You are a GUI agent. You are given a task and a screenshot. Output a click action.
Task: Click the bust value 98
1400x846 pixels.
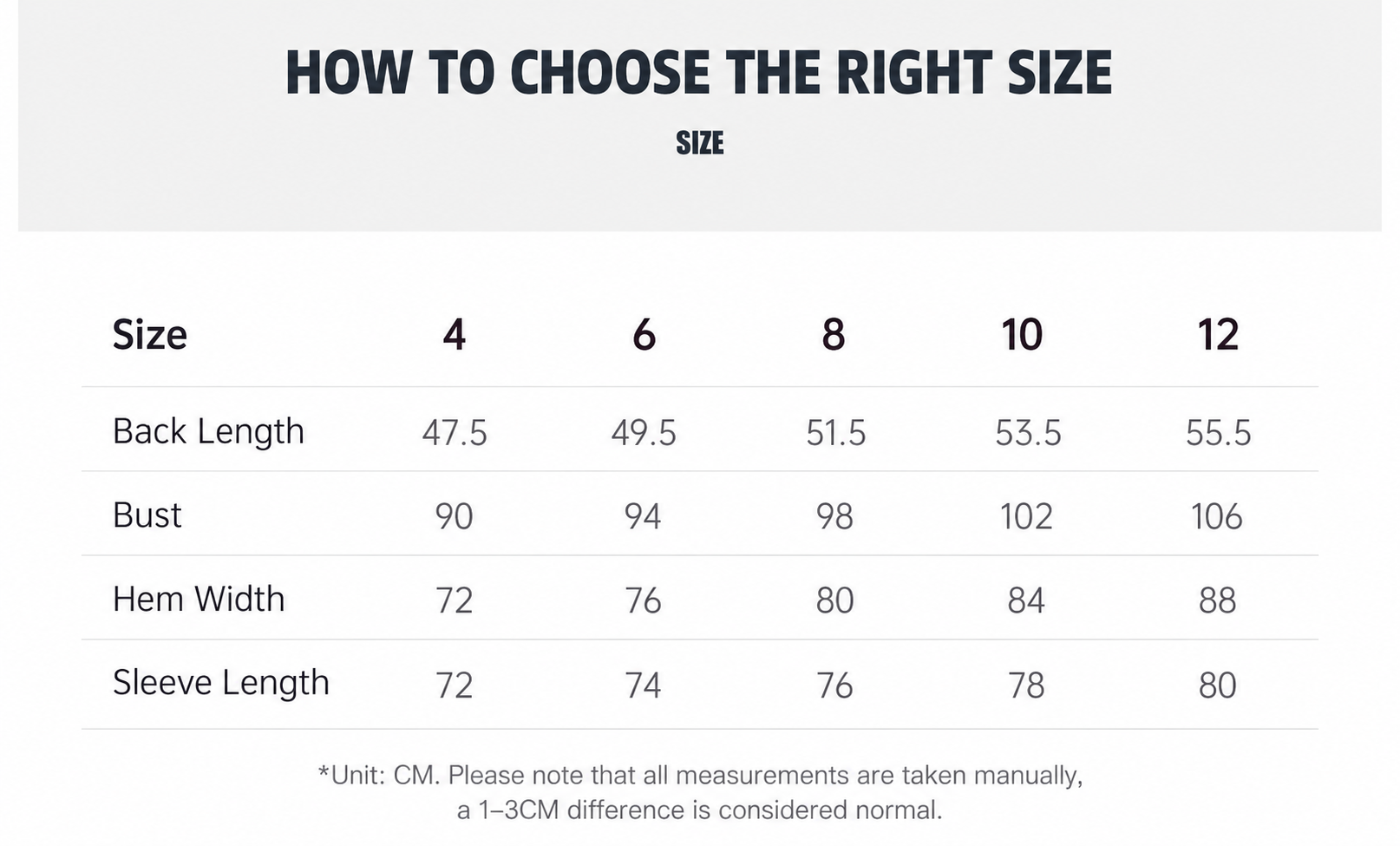coord(834,516)
